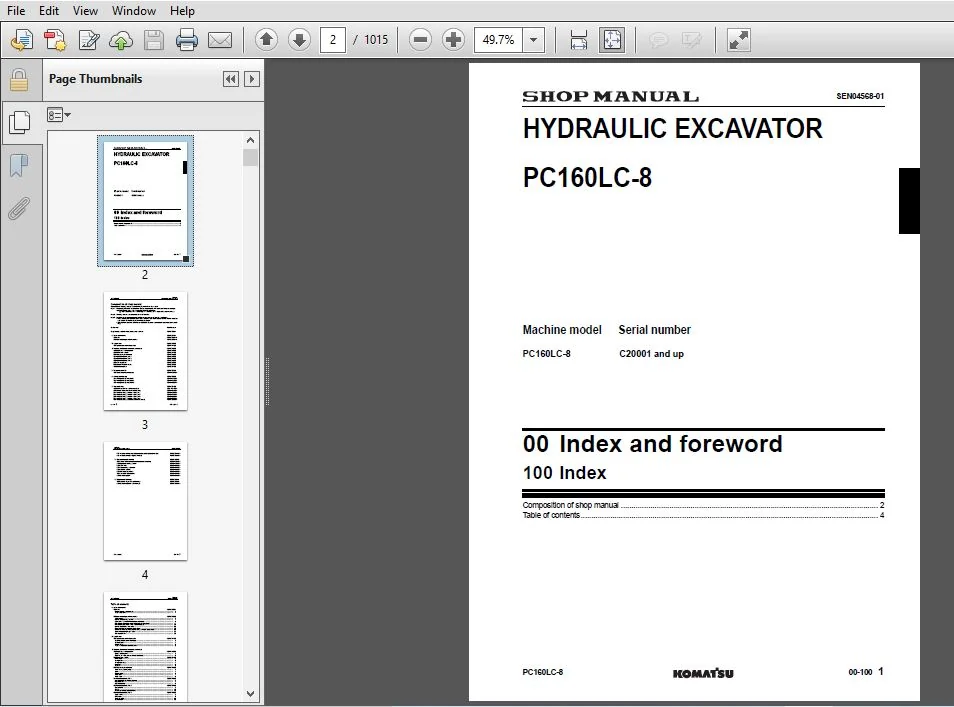The height and width of the screenshot is (707, 954).
Task: Zoom in with the plus button
Action: [x=453, y=40]
